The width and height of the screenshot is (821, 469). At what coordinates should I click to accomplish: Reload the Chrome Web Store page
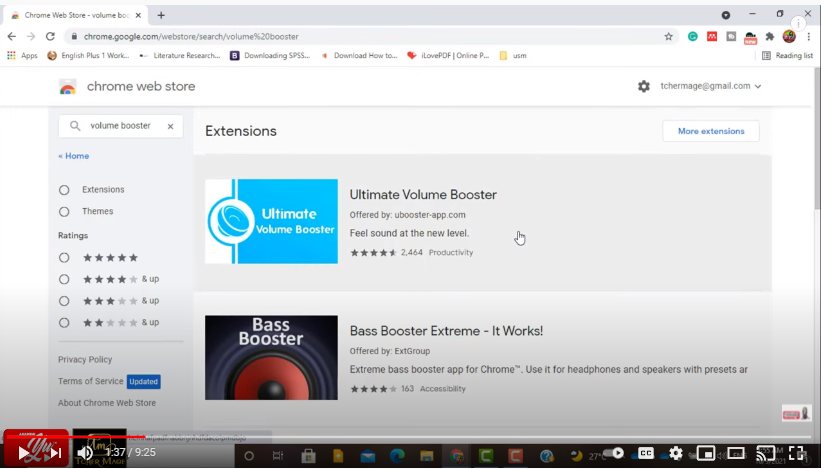point(50,36)
